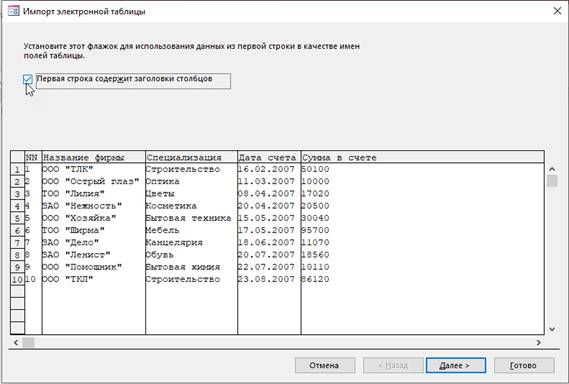Click date cell 15.05.2007
569x384 pixels.
pos(269,218)
